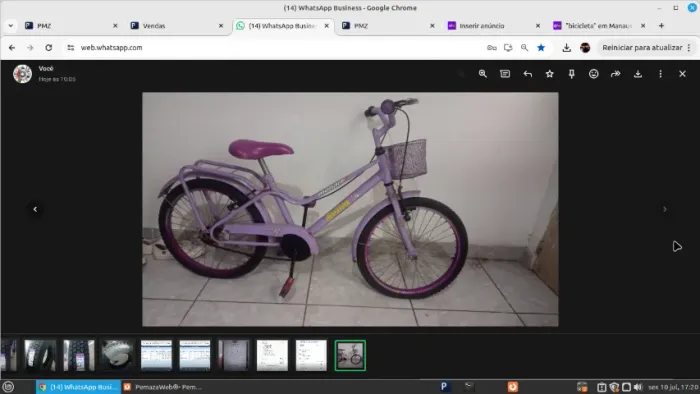Open the sender's profile picture avatar
This screenshot has height=394, width=700.
click(x=22, y=74)
